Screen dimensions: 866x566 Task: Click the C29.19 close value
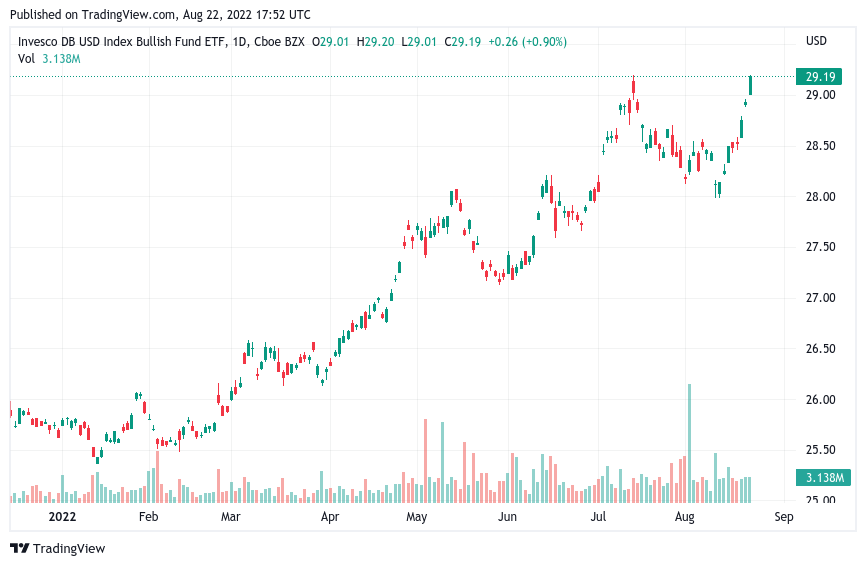[463, 42]
